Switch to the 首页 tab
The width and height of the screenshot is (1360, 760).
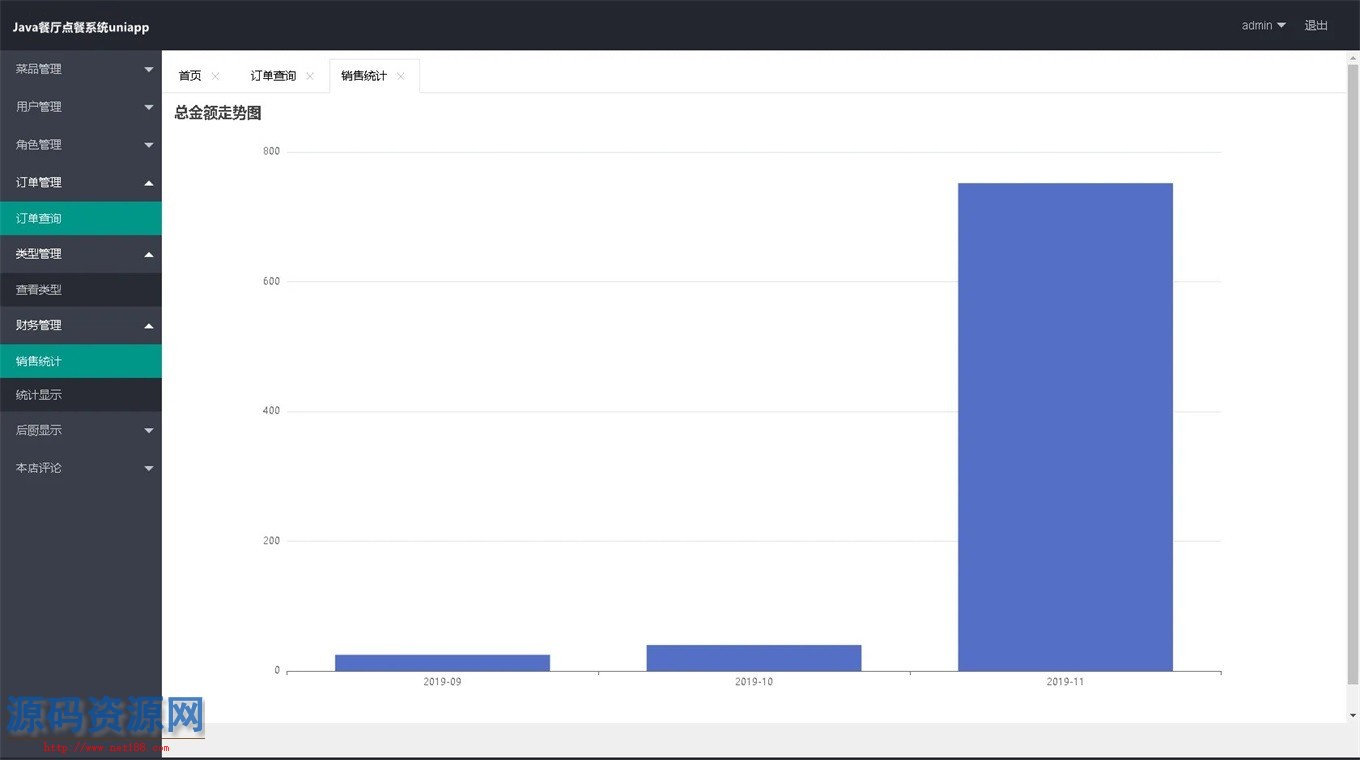[x=190, y=77]
